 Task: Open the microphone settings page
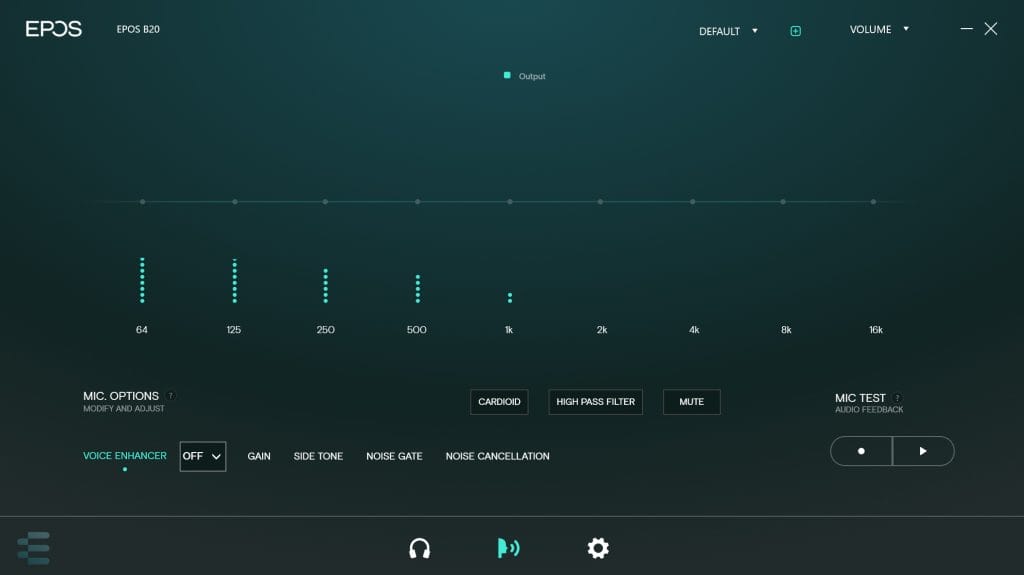[x=508, y=548]
